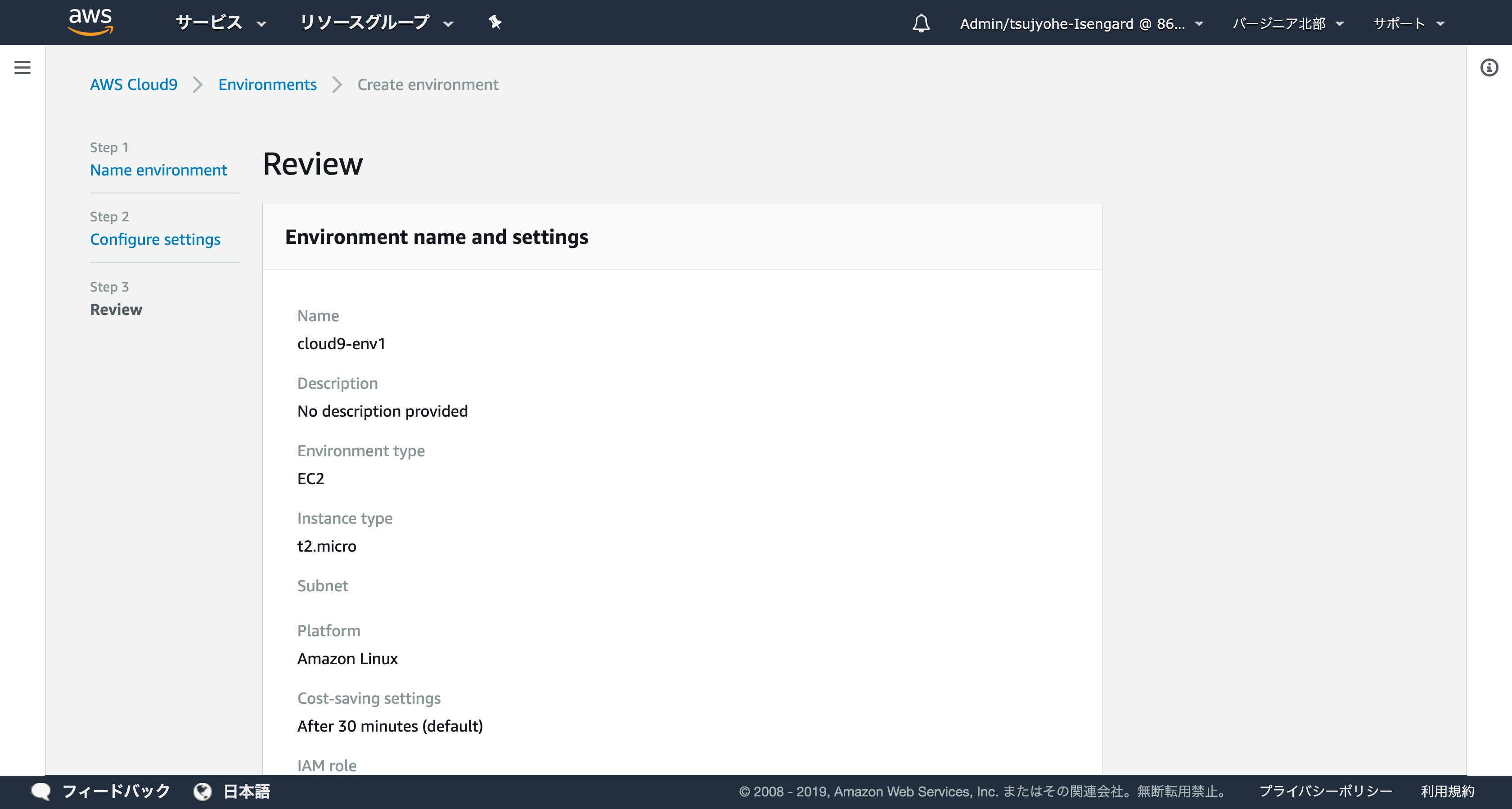Click 'Environment name and settings' heading
The width and height of the screenshot is (1512, 809).
pos(436,237)
